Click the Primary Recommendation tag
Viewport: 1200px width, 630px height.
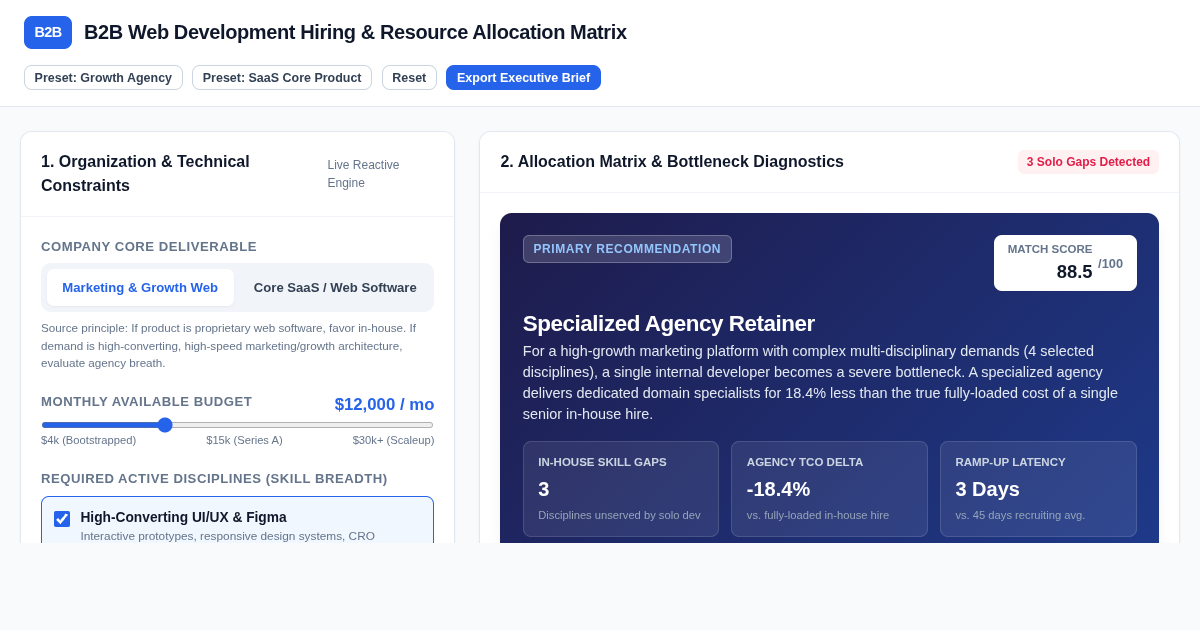(x=627, y=249)
